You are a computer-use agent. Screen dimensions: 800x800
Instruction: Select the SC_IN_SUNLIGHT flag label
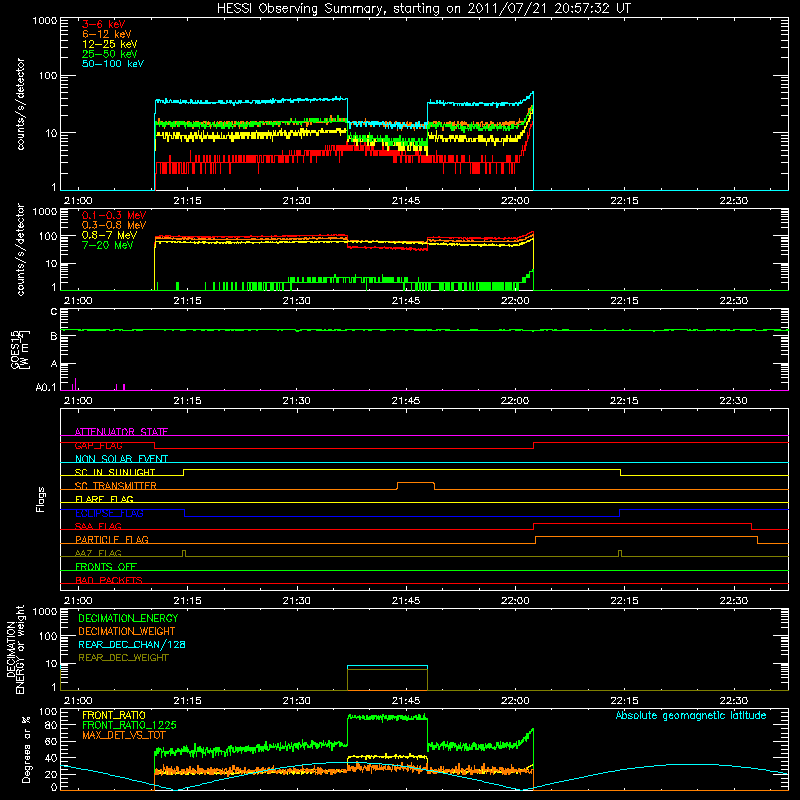pos(115,472)
